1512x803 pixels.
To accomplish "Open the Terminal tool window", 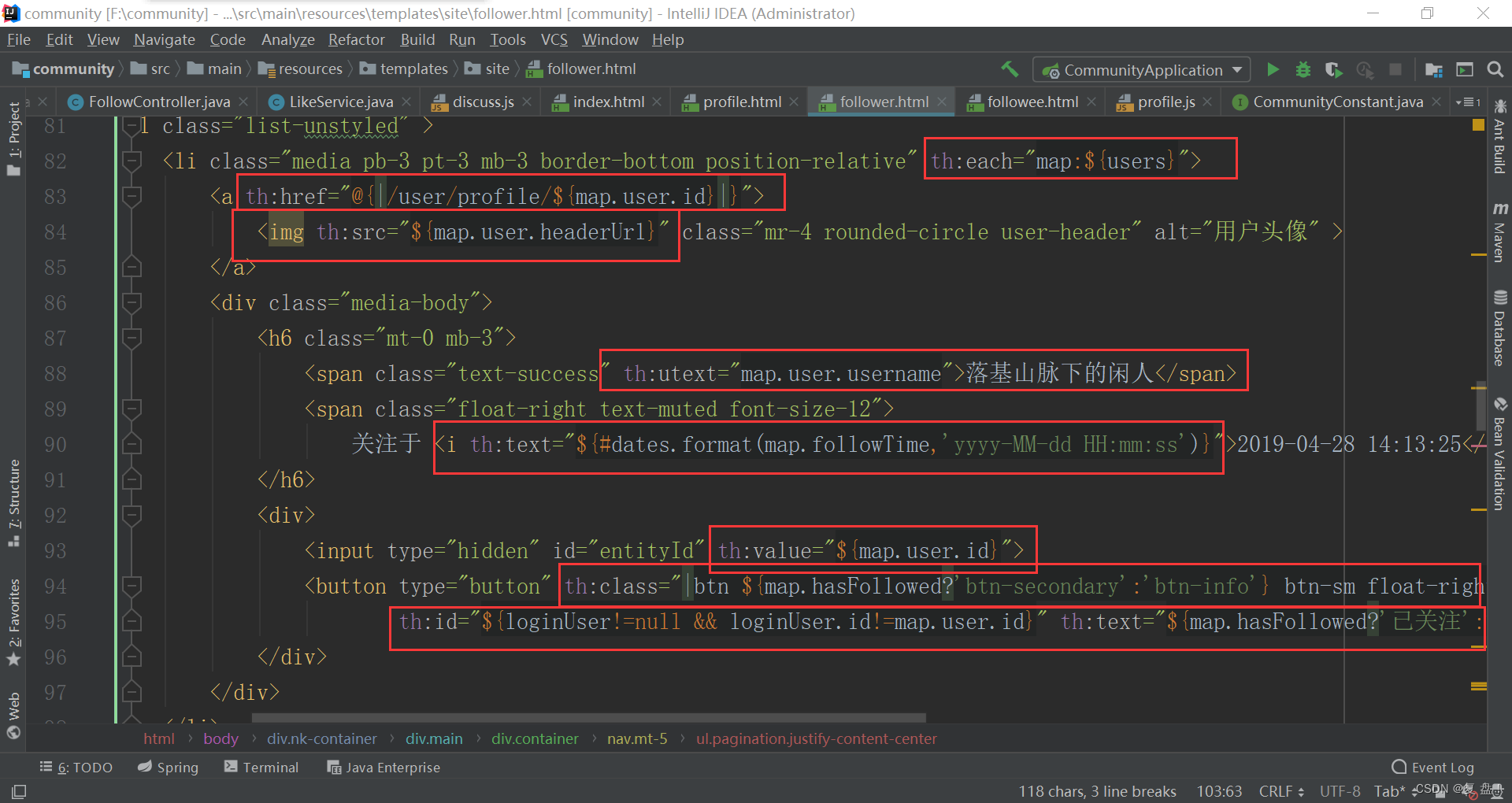I will 261,767.
